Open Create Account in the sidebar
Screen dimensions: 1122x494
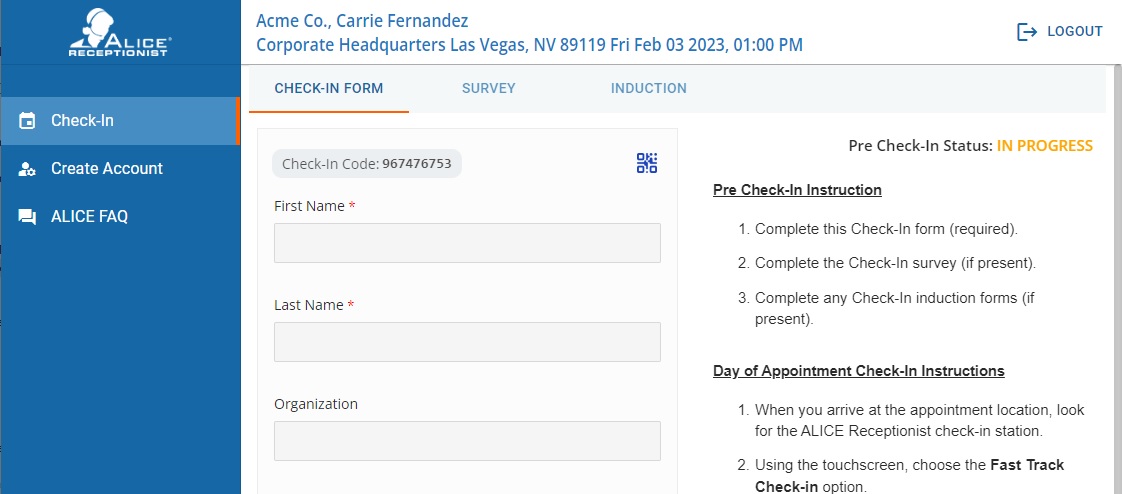[120, 169]
